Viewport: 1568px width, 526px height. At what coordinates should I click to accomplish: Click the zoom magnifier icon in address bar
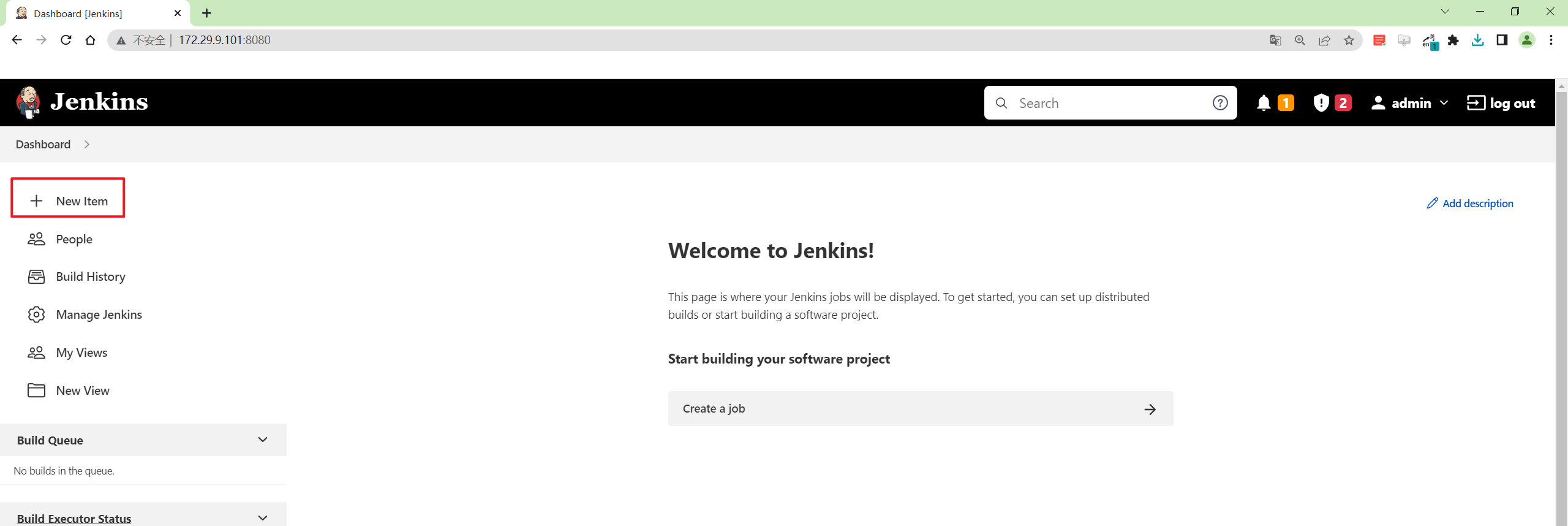pos(1300,40)
